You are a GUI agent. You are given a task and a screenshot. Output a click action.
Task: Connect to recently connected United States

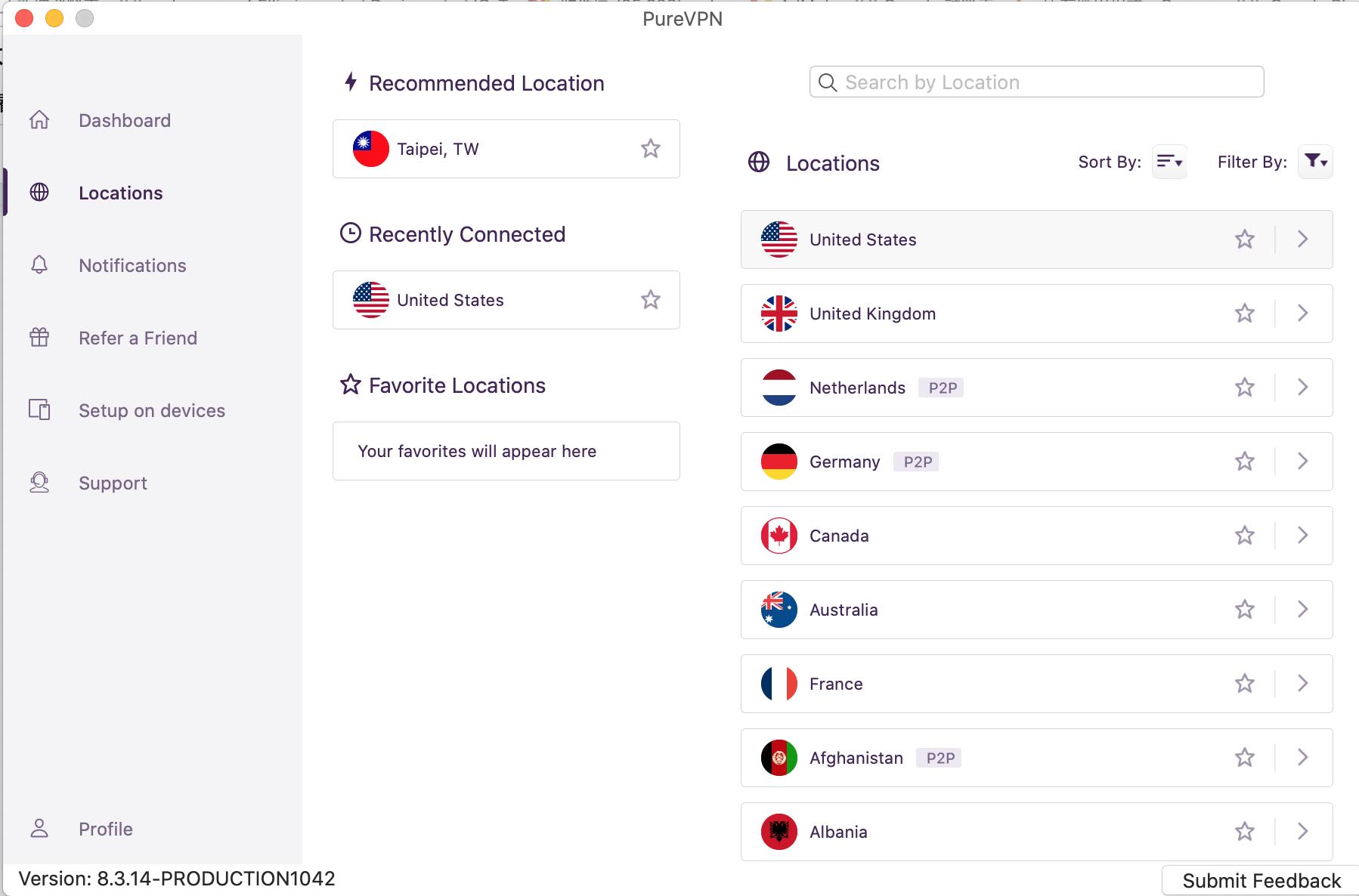506,300
